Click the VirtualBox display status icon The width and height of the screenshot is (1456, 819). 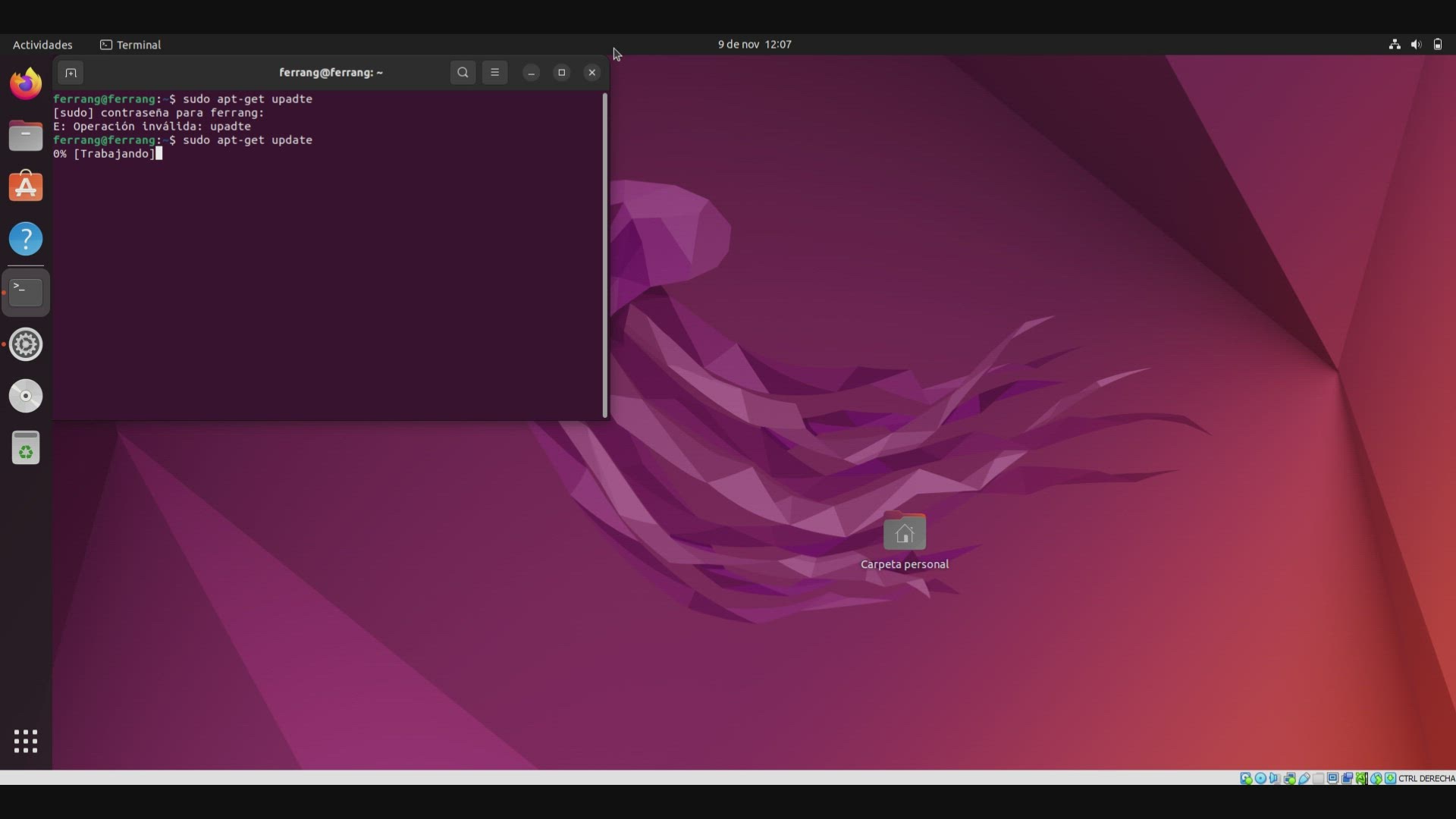[1332, 778]
